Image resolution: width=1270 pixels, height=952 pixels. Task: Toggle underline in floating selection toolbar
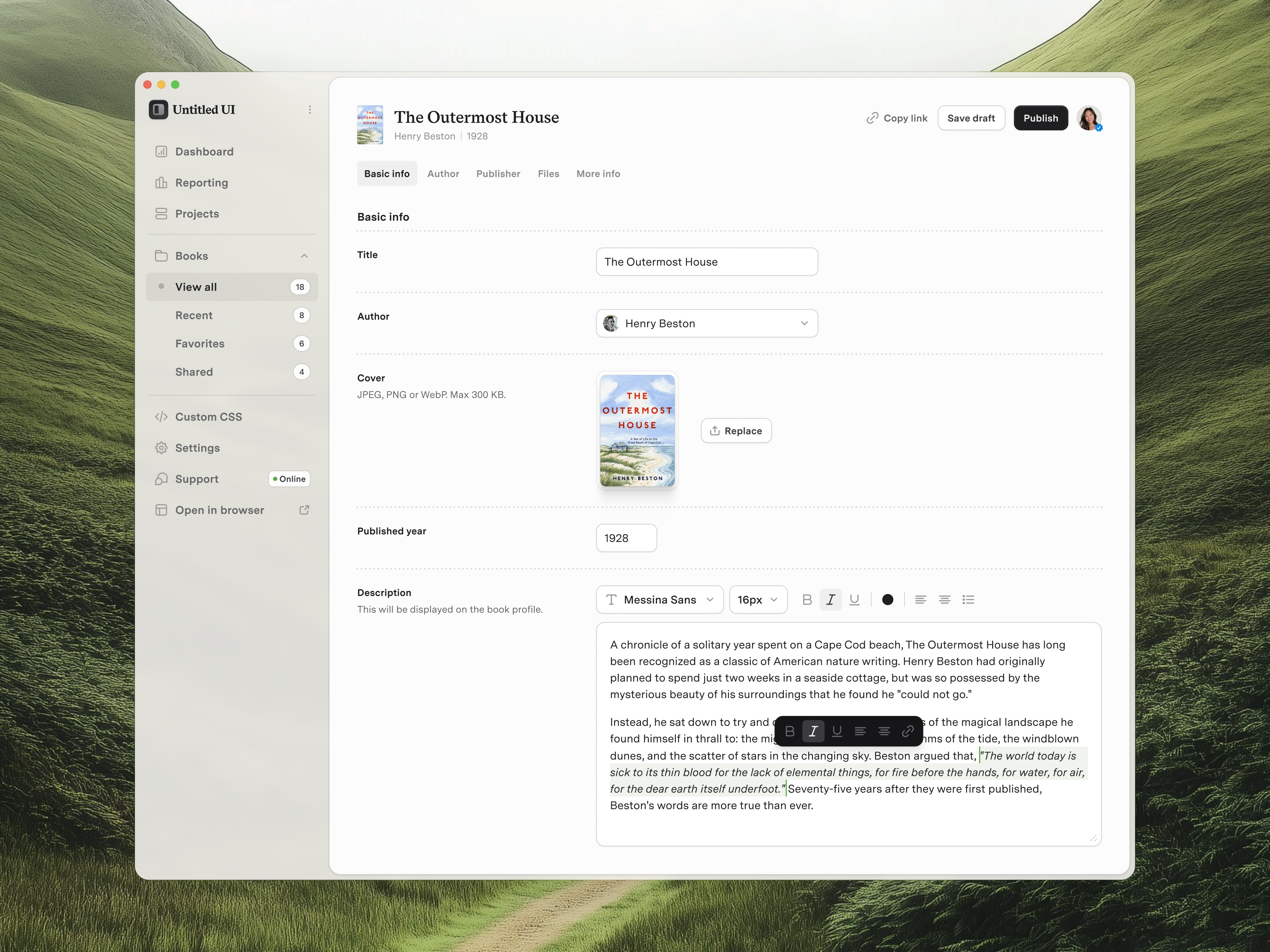pyautogui.click(x=837, y=731)
